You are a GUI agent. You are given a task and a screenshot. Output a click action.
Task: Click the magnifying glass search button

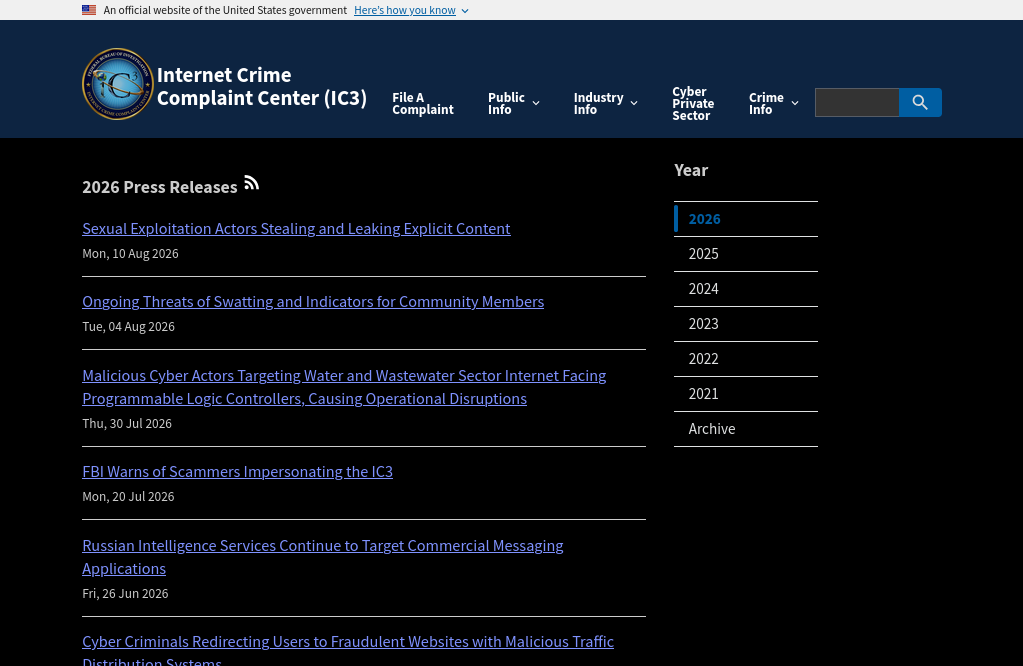tap(920, 102)
